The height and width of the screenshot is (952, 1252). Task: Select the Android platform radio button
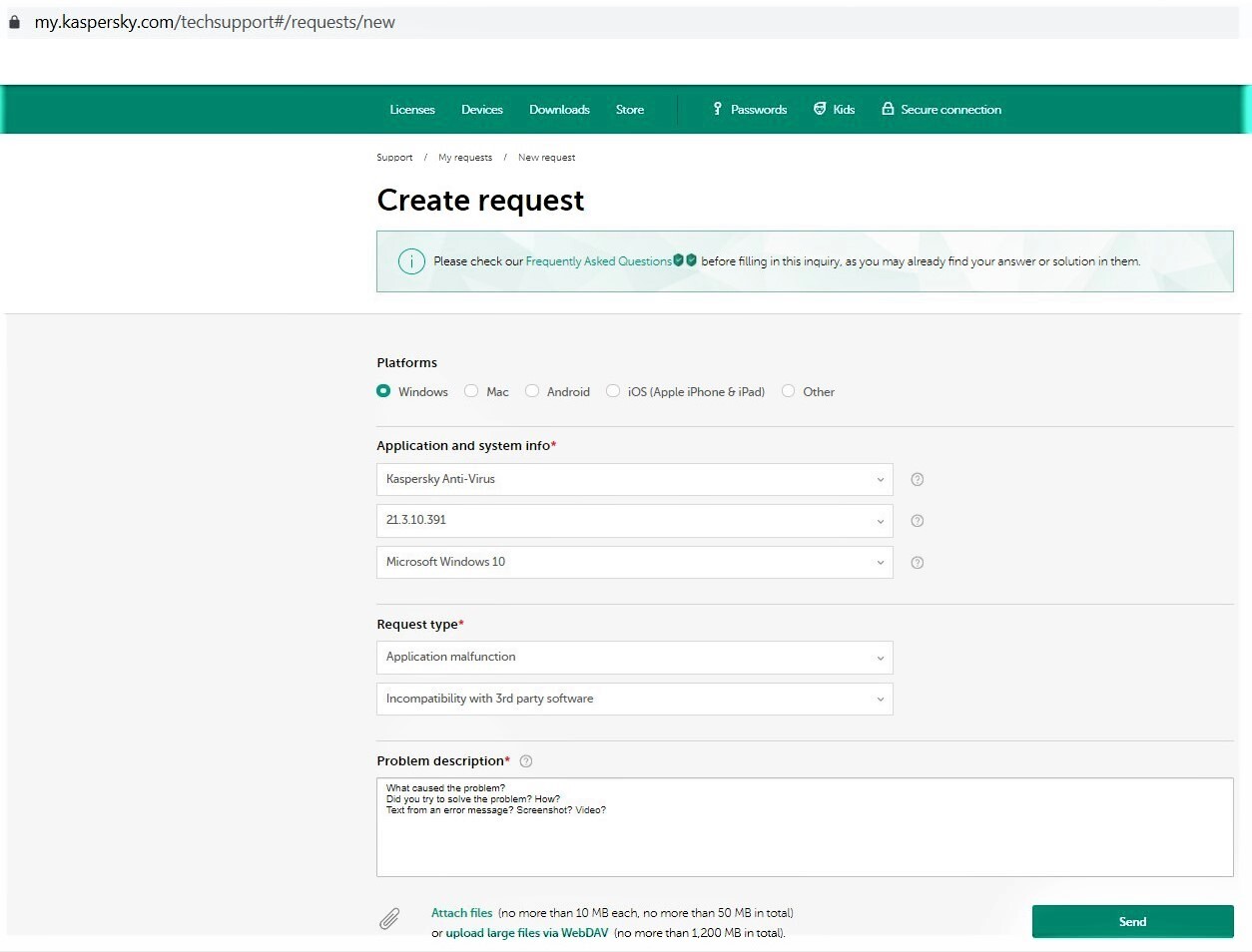pyautogui.click(x=532, y=391)
